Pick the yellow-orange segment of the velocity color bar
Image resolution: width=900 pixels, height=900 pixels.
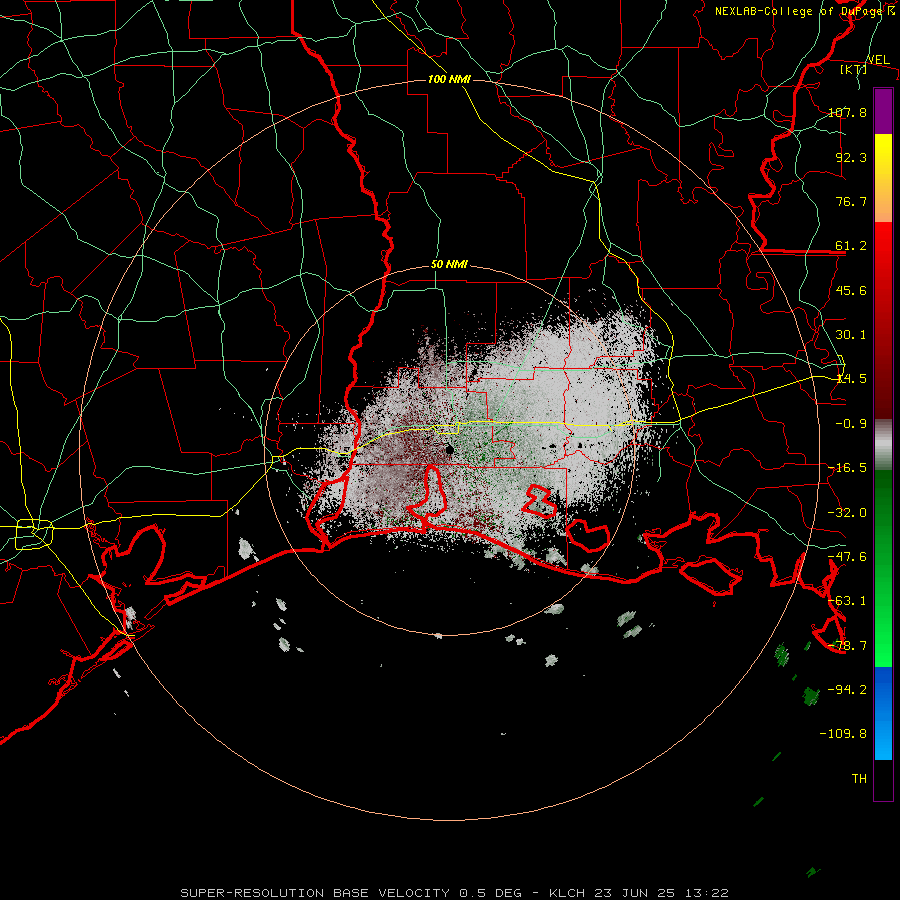883,178
